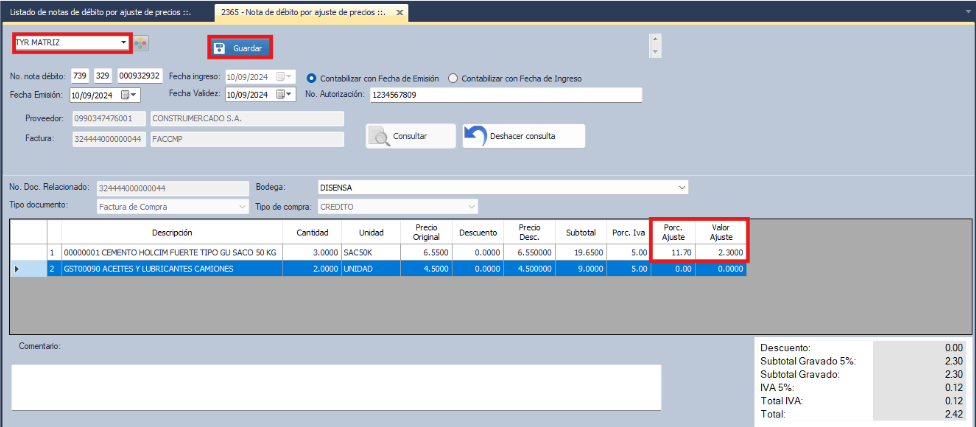Select the 2365 Nota de débito tab
Screen dimensions: 976x427
point(302,12)
